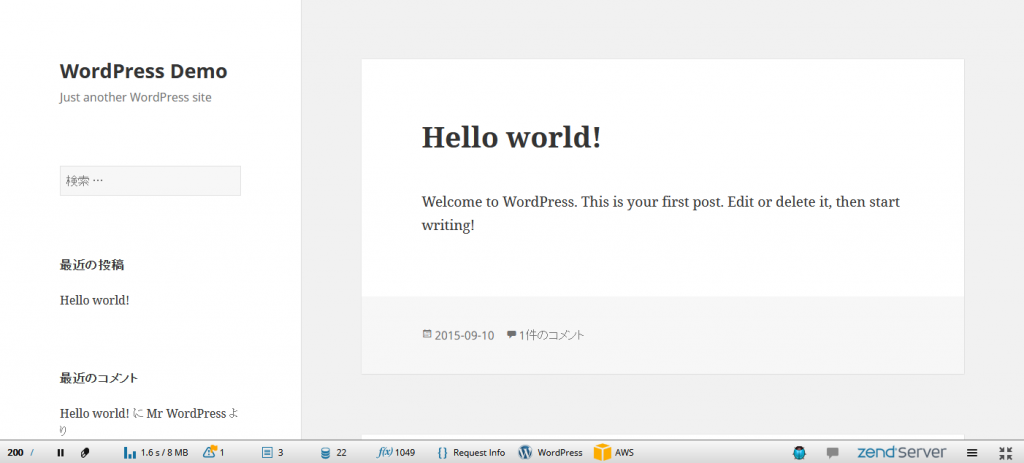Open the f(x) functions panel showing 1049

[396, 453]
